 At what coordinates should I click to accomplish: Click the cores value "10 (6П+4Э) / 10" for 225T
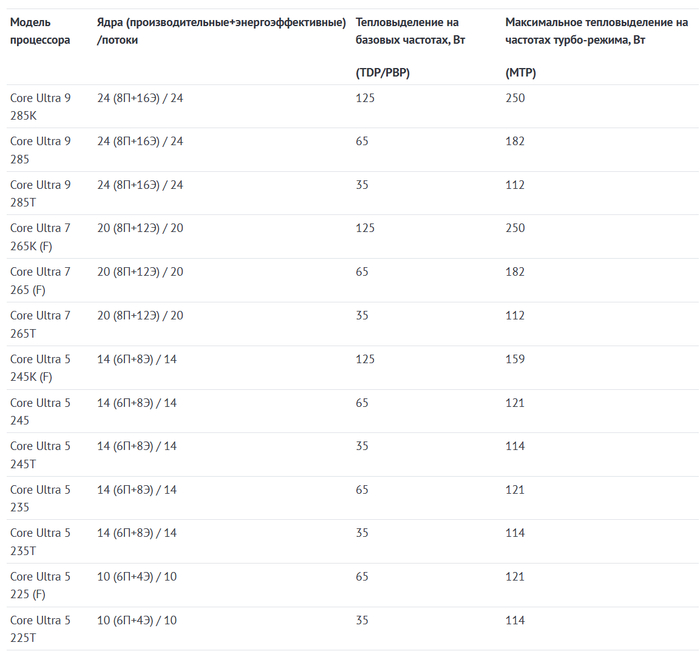137,620
